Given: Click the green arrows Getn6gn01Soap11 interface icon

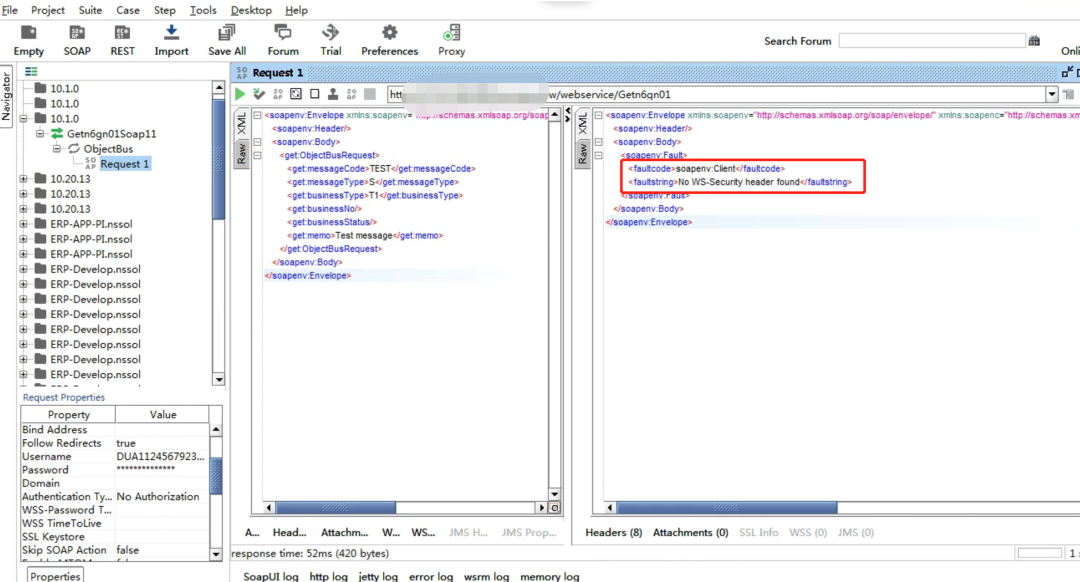Looking at the screenshot, I should pyautogui.click(x=57, y=134).
